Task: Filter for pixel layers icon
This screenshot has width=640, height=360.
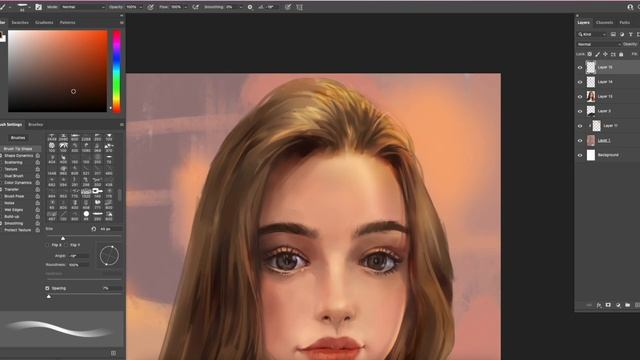Action: coord(613,35)
